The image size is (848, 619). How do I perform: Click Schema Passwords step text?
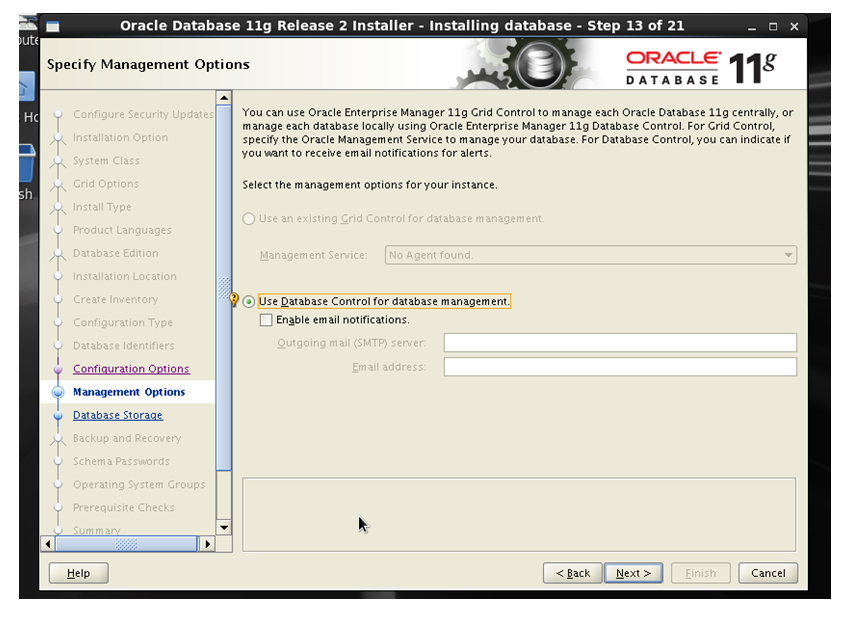click(x=121, y=462)
